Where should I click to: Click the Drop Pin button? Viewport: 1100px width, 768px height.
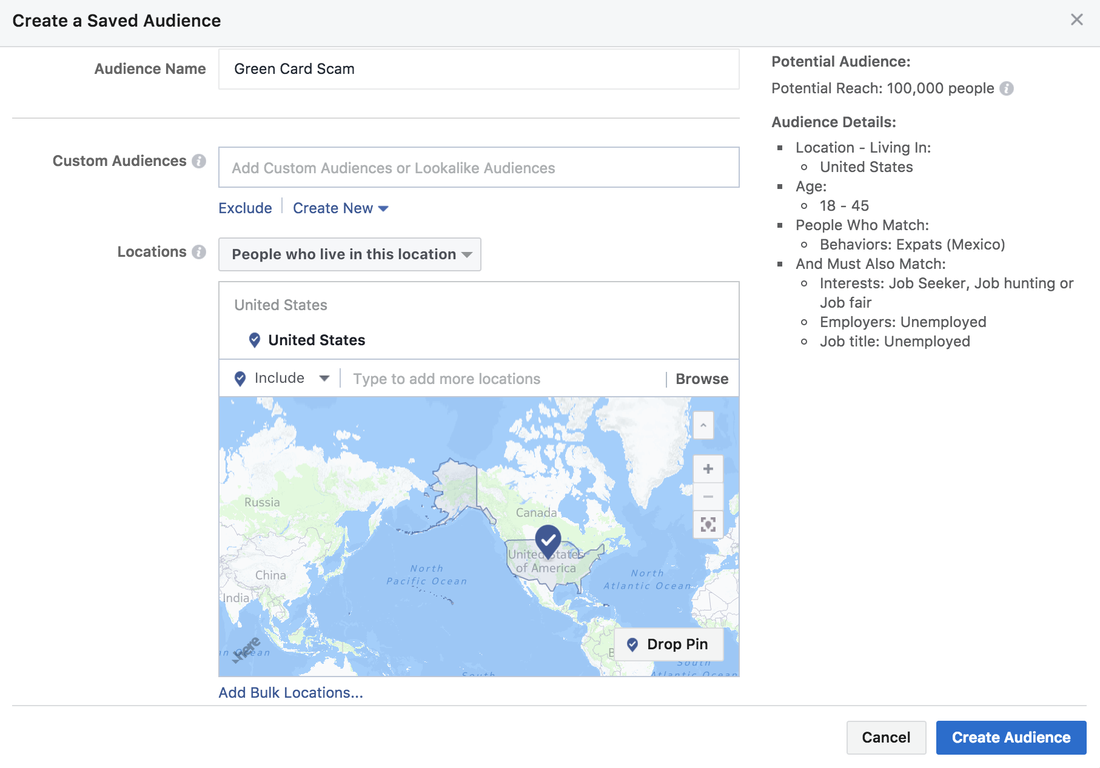coord(669,645)
